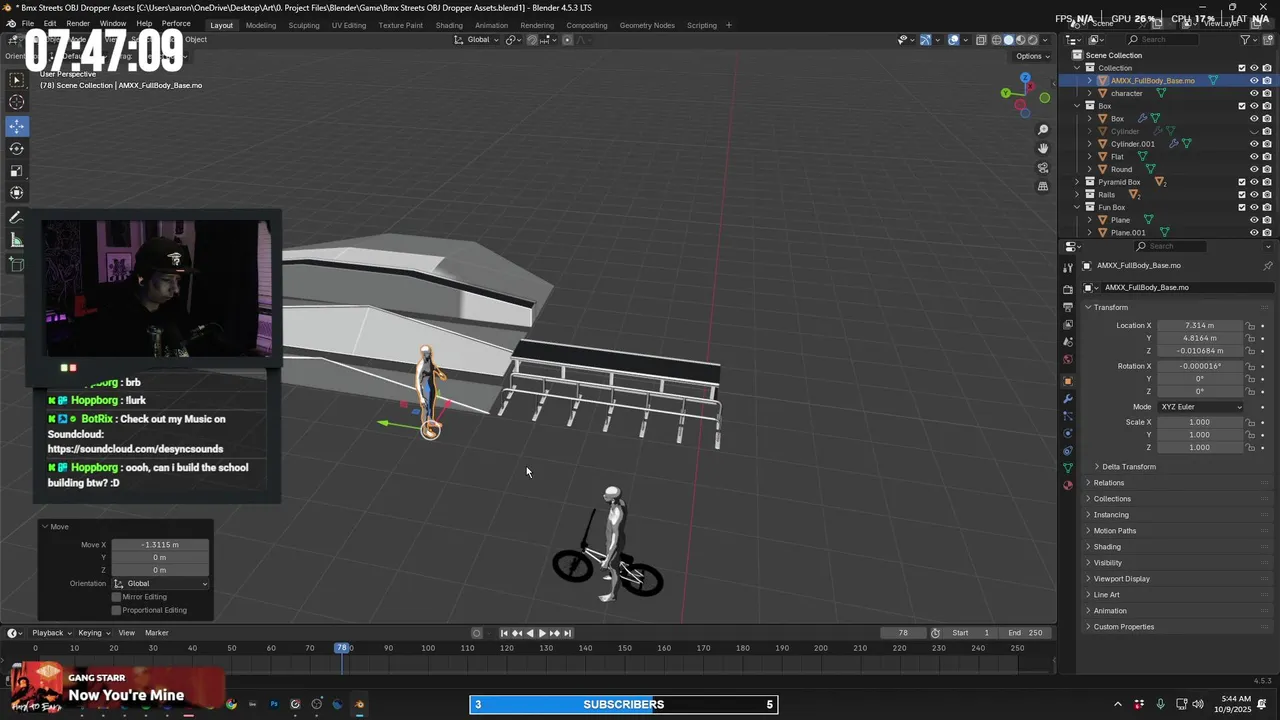Viewport: 1280px width, 720px height.
Task: Lock the Location X value
Action: pos(1250,326)
